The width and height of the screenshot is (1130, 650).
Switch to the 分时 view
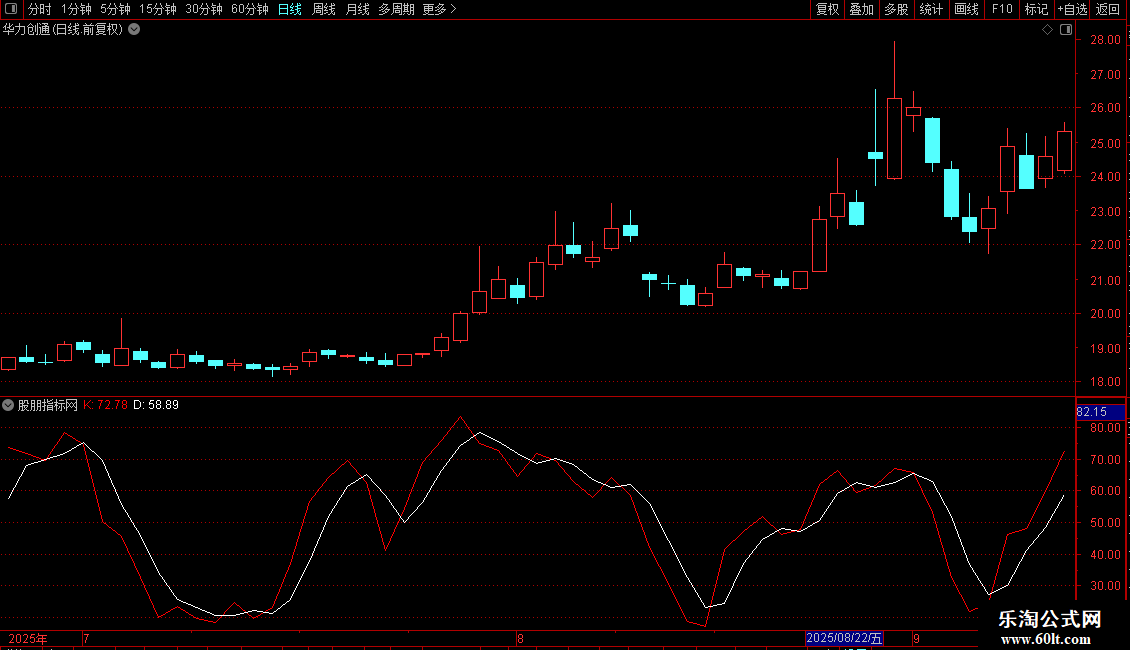pos(40,9)
